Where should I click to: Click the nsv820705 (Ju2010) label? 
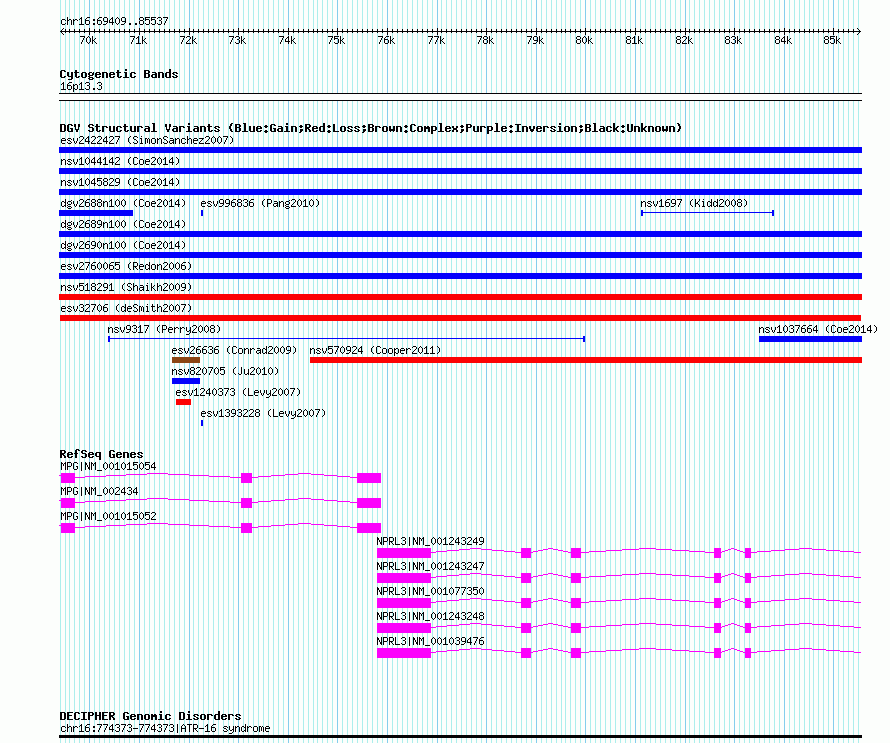[225, 371]
